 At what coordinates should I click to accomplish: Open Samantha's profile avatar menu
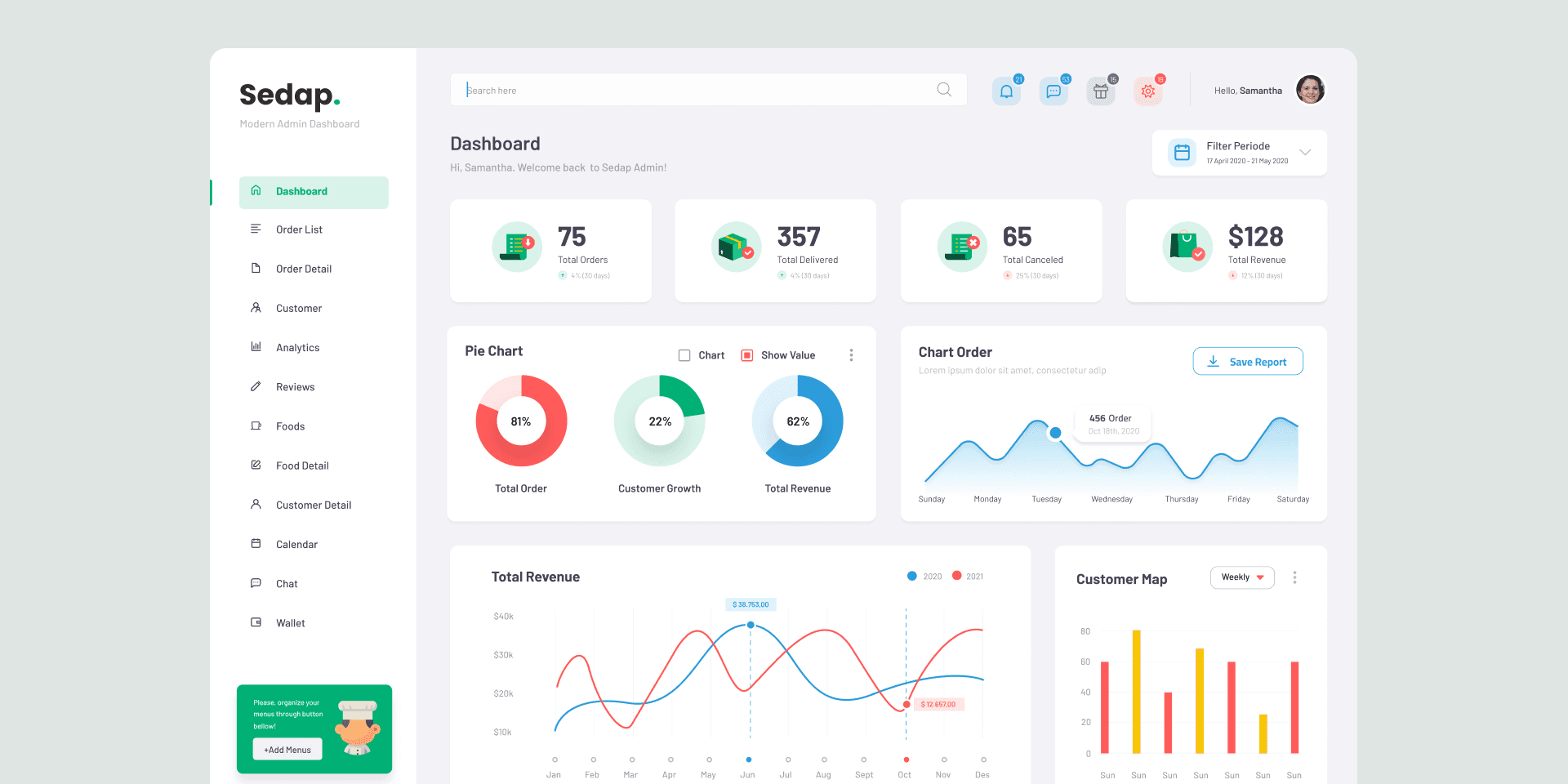point(1310,90)
